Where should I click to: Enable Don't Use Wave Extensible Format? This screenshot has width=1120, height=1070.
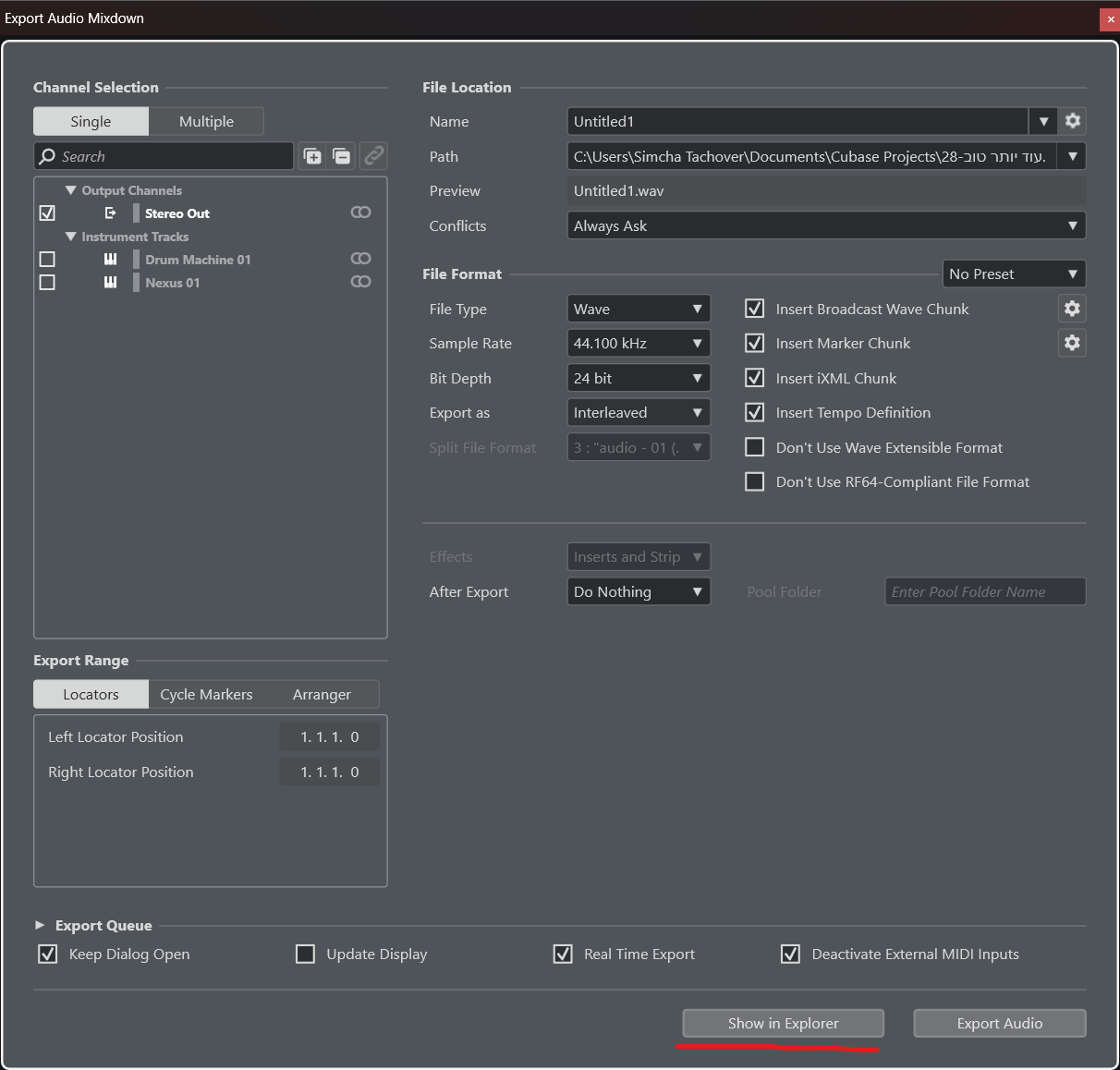coord(755,447)
